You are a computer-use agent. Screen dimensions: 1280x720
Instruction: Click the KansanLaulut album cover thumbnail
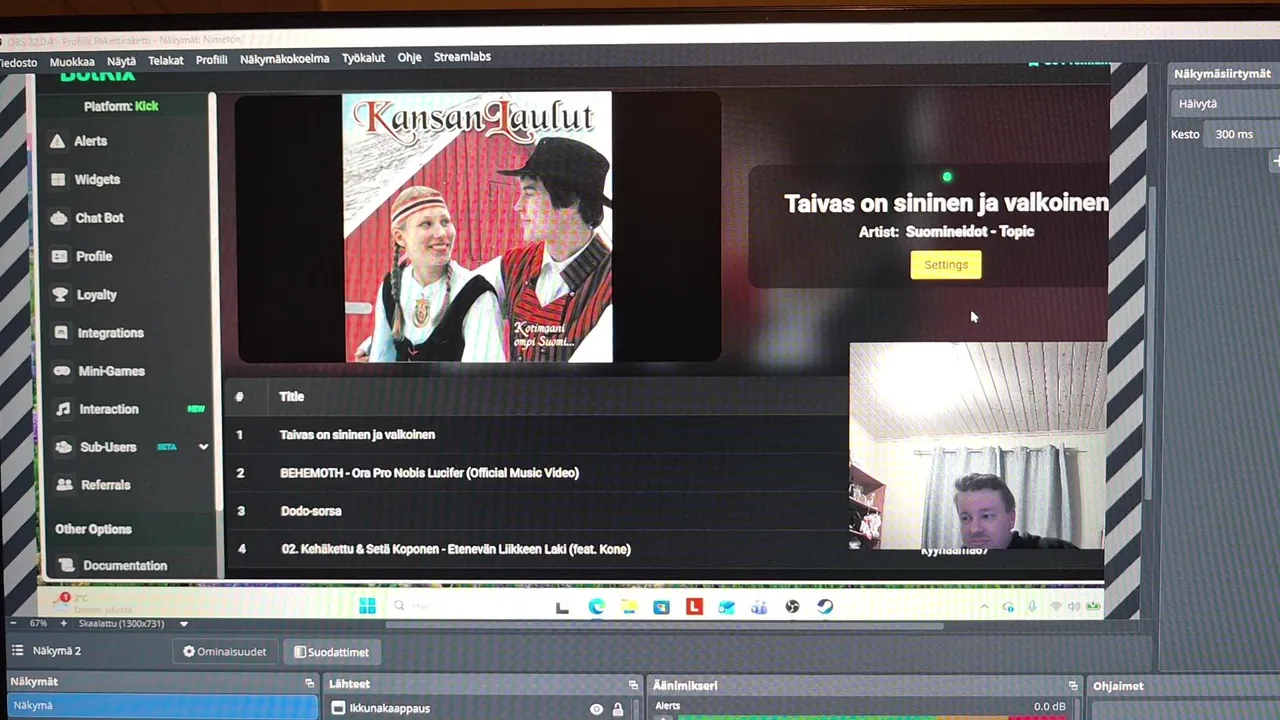click(477, 227)
